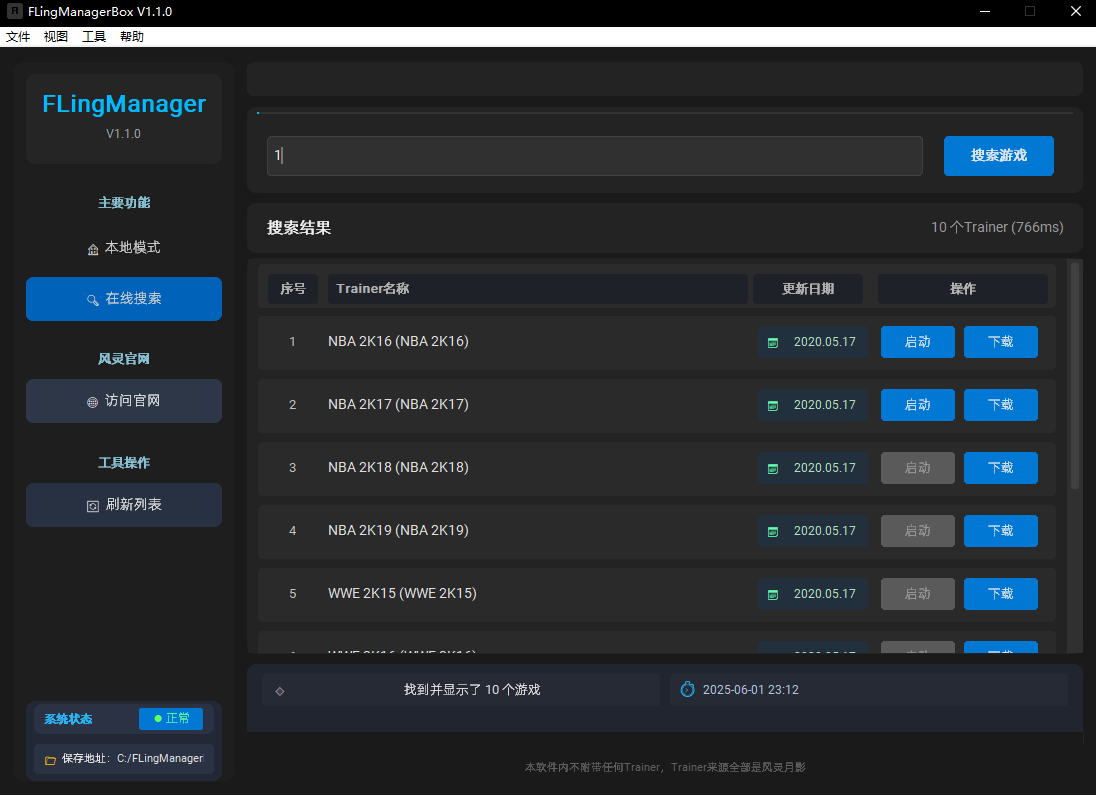This screenshot has width=1096, height=795.
Task: Click the game search input field
Action: [594, 156]
